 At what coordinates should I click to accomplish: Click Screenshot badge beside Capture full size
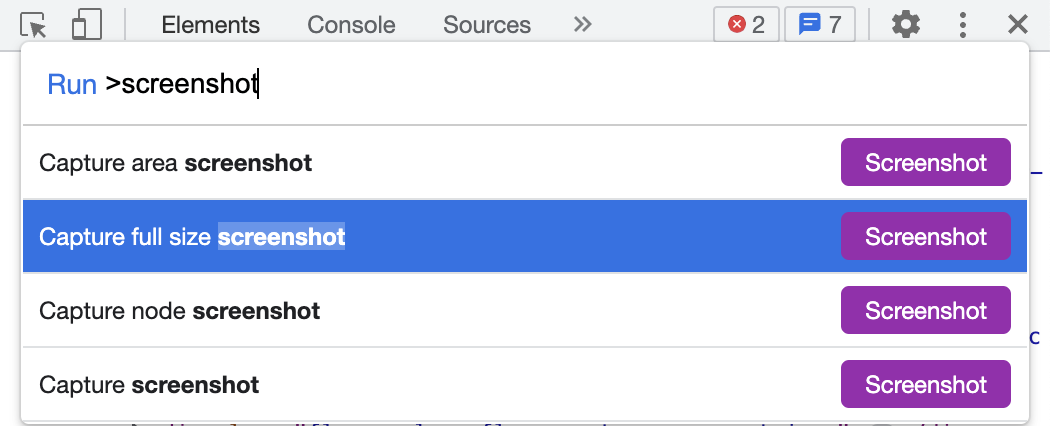point(925,236)
